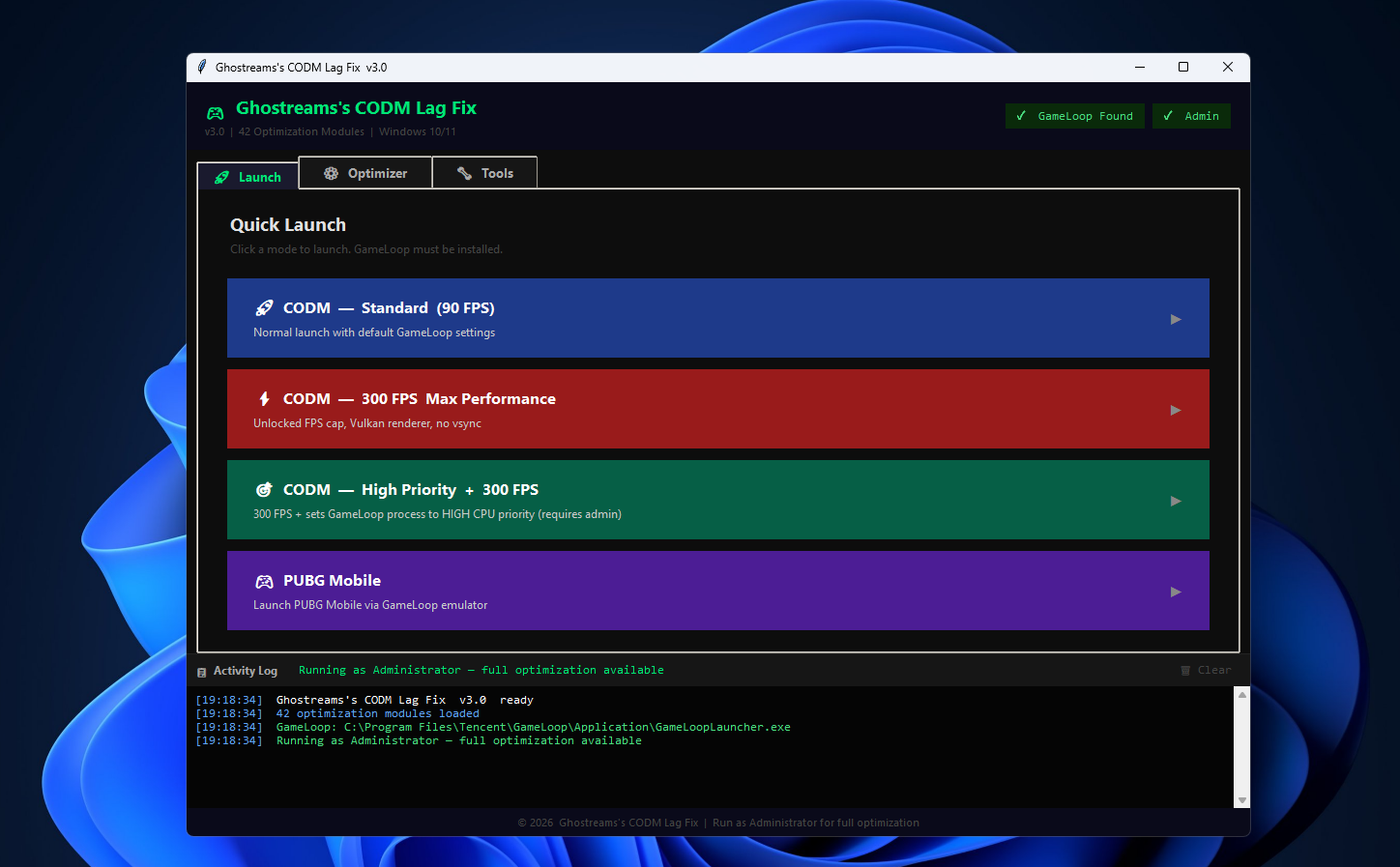
Task: Click the play arrow on Max Performance card
Action: [x=1176, y=410]
